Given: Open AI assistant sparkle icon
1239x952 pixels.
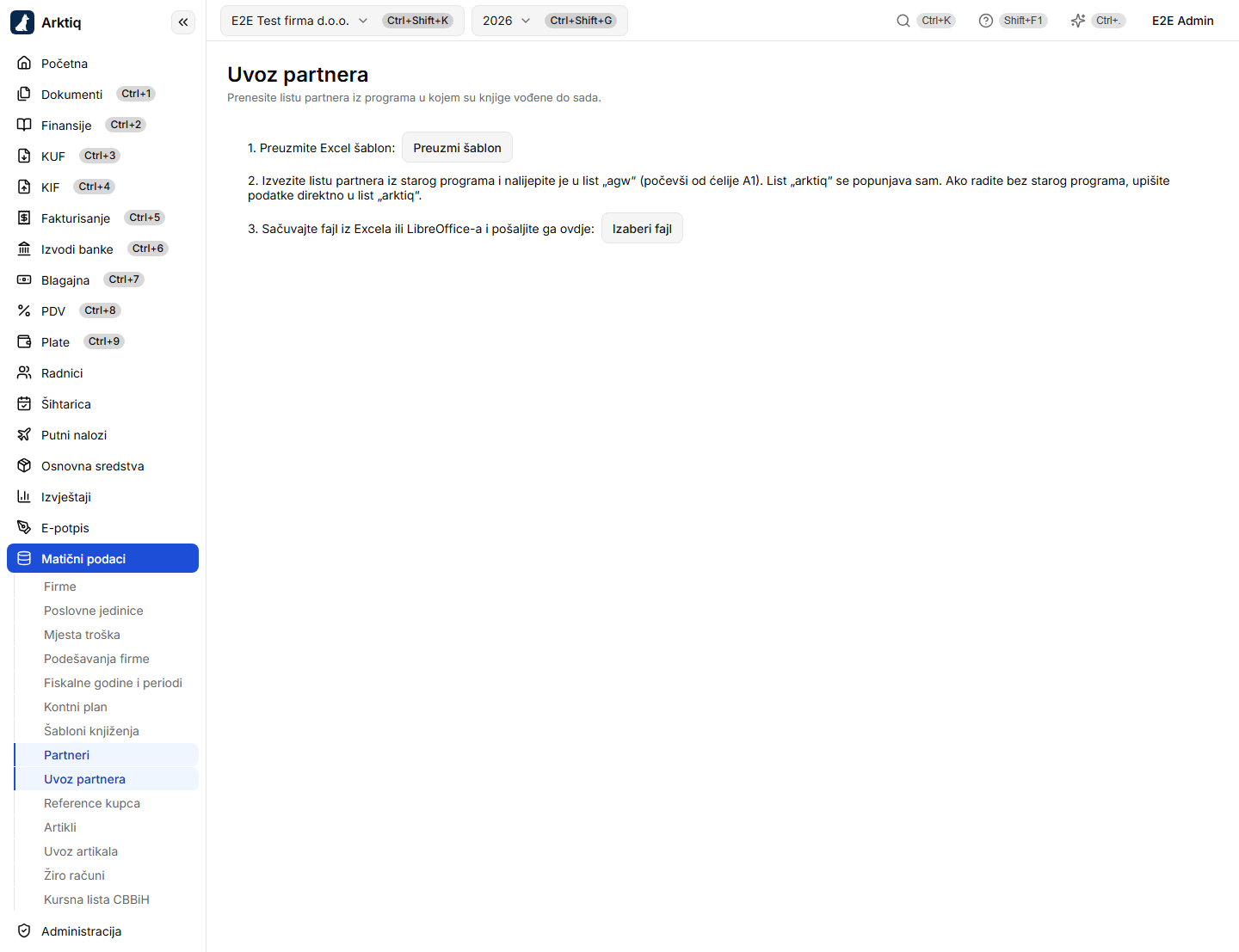Looking at the screenshot, I should pos(1078,21).
